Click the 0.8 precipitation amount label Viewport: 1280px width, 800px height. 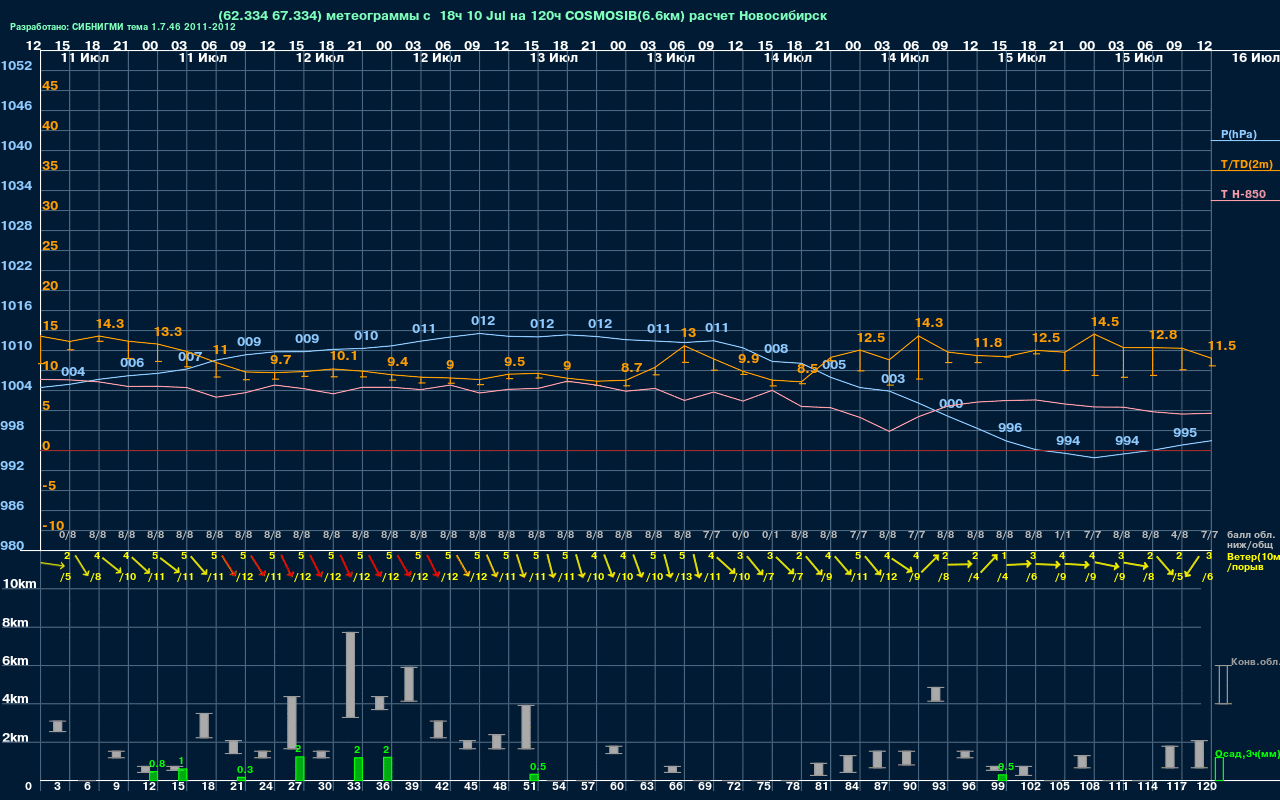[x=157, y=763]
